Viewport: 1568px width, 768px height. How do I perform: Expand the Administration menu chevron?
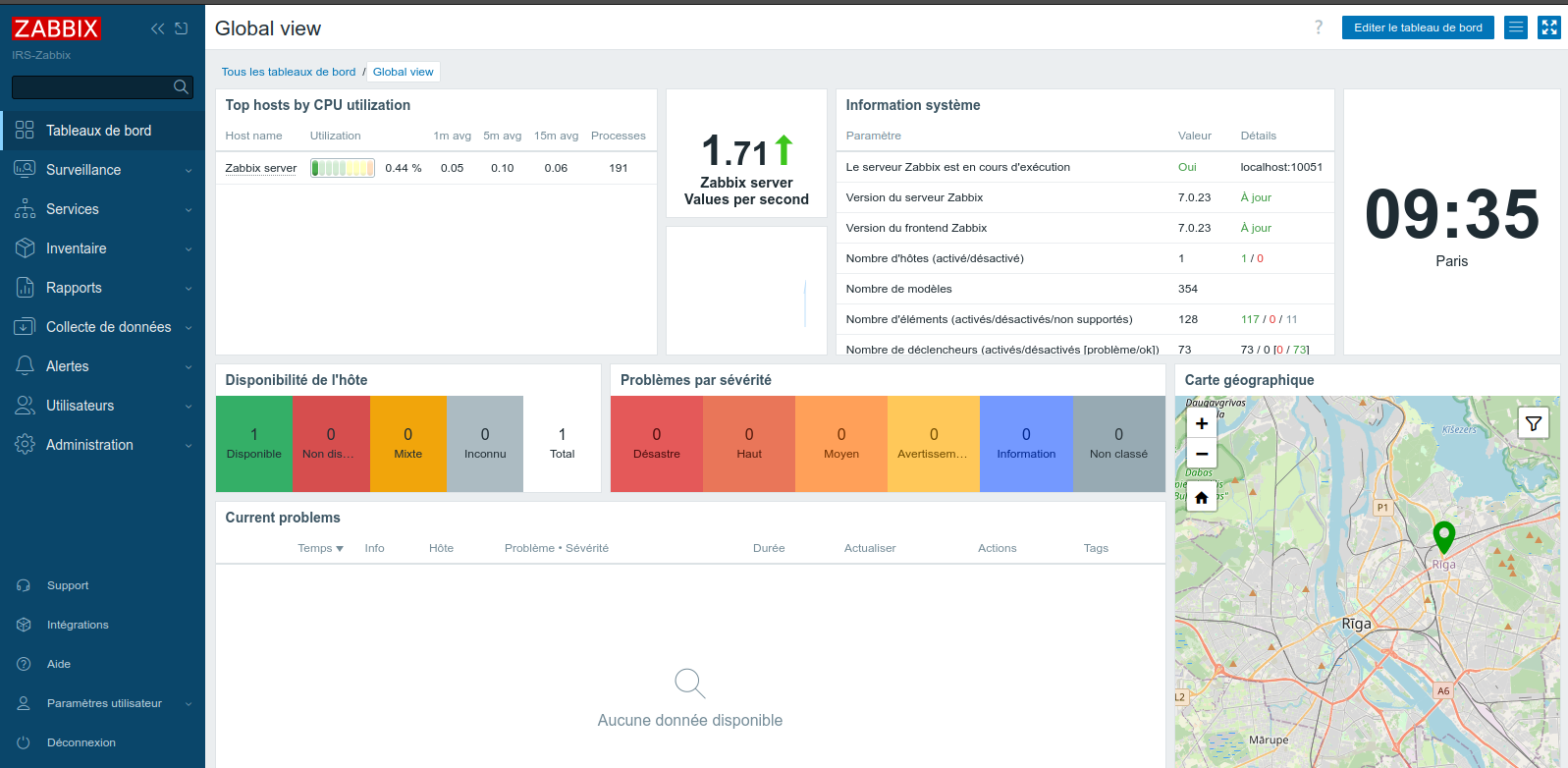(x=189, y=446)
